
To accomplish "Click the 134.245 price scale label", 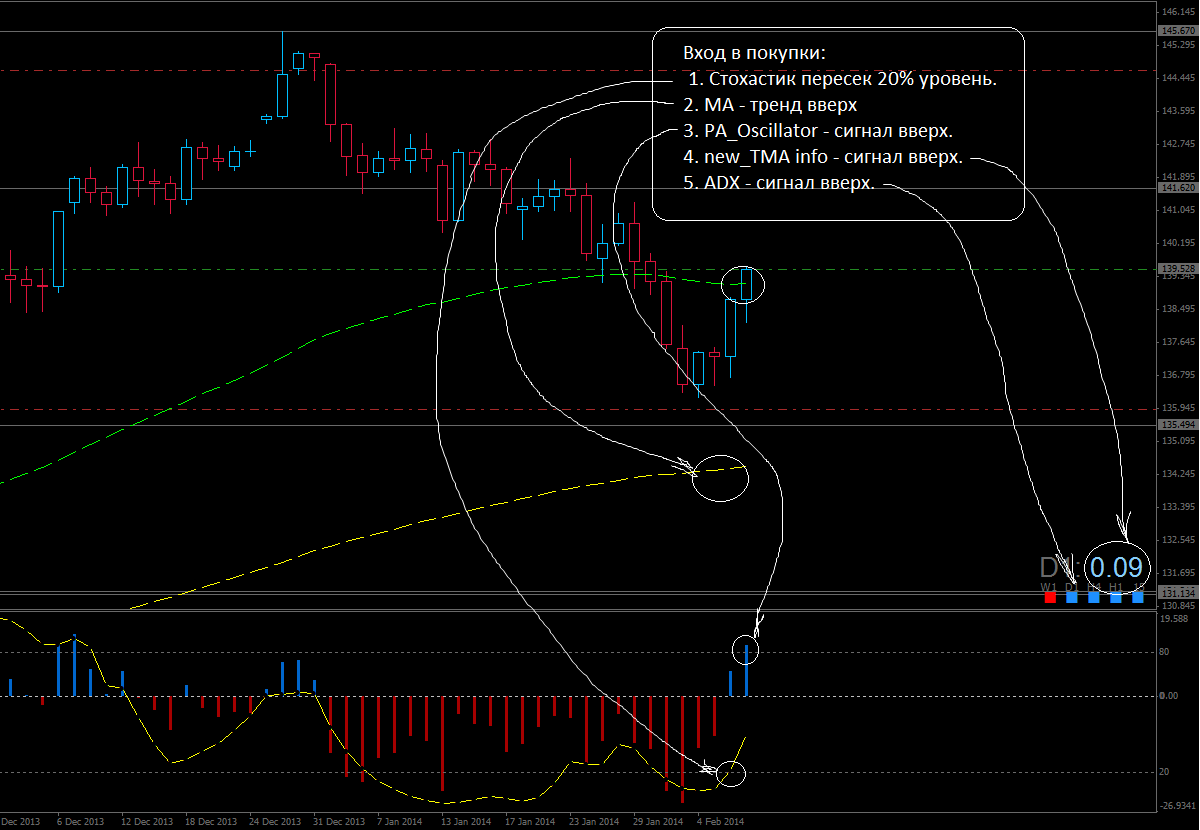I will pyautogui.click(x=1178, y=474).
